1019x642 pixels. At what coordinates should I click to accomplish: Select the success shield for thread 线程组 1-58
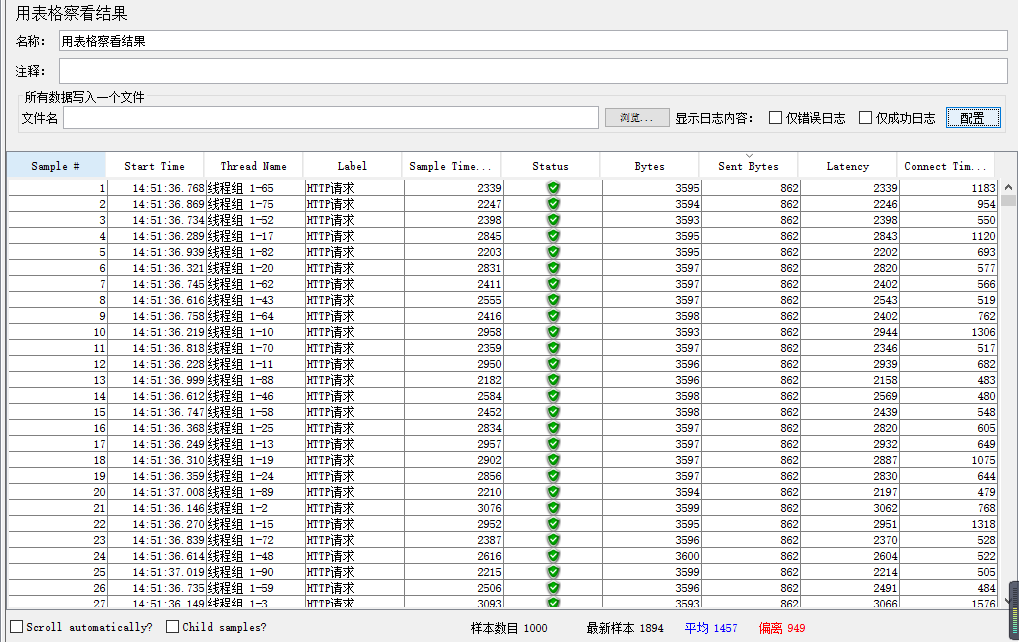[553, 412]
